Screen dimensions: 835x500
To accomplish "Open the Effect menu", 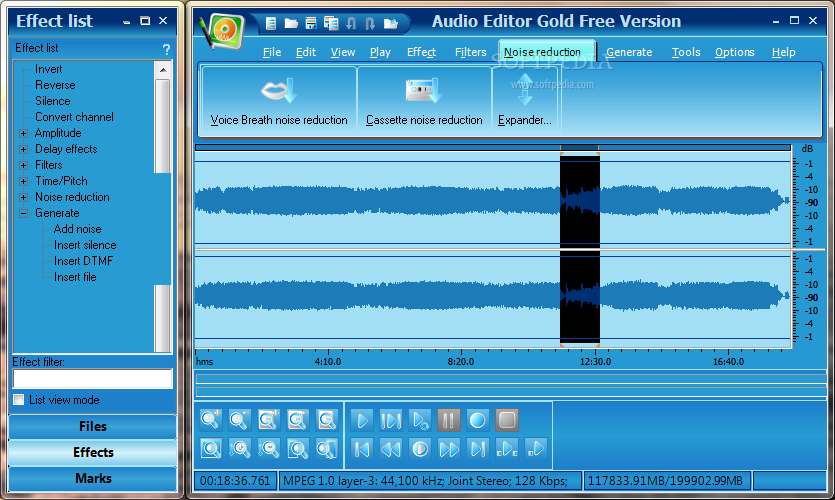I will [x=421, y=52].
